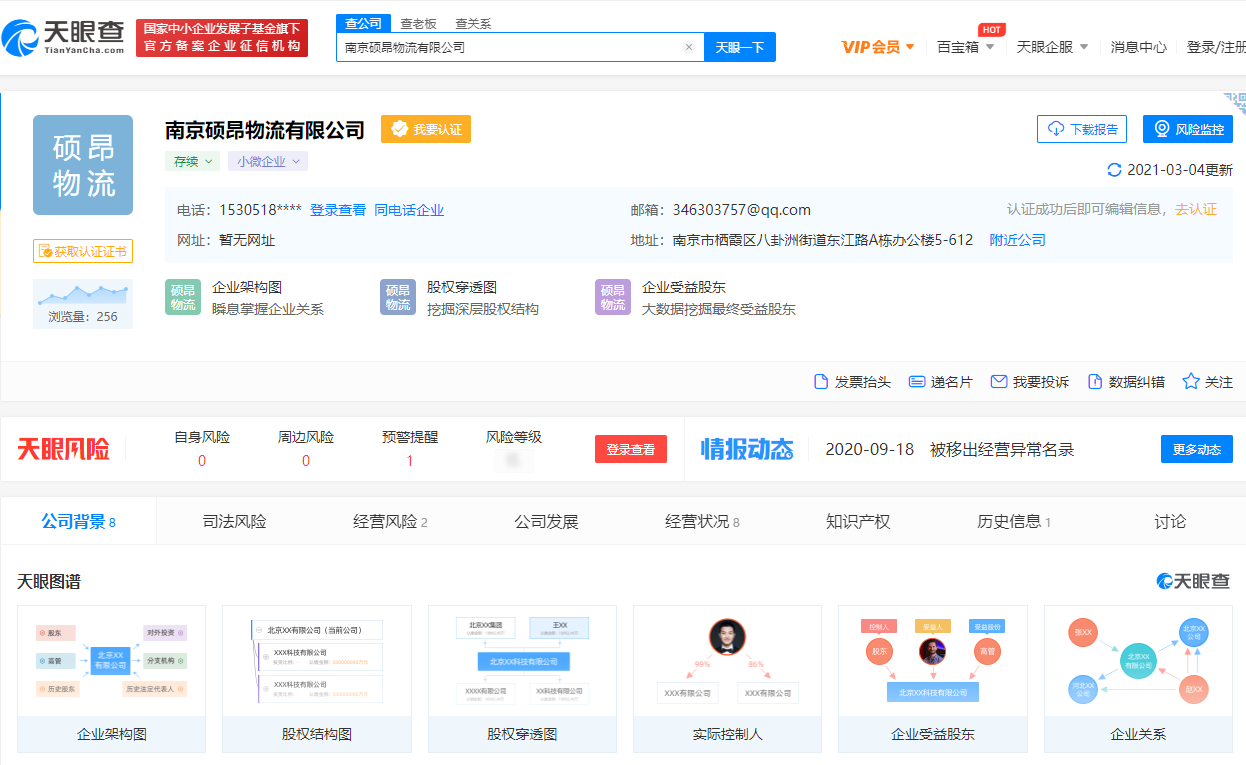Open 企业受益股东 purple icon entry
Image resolution: width=1246 pixels, height=765 pixels.
(613, 297)
